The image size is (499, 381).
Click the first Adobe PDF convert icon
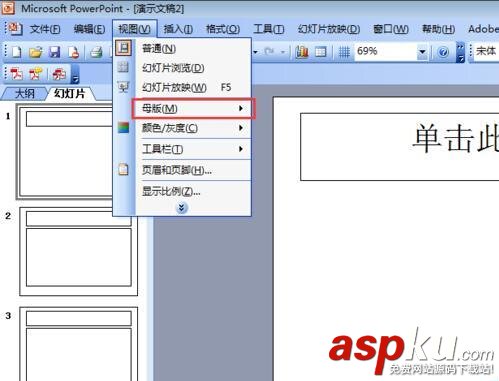click(x=16, y=74)
